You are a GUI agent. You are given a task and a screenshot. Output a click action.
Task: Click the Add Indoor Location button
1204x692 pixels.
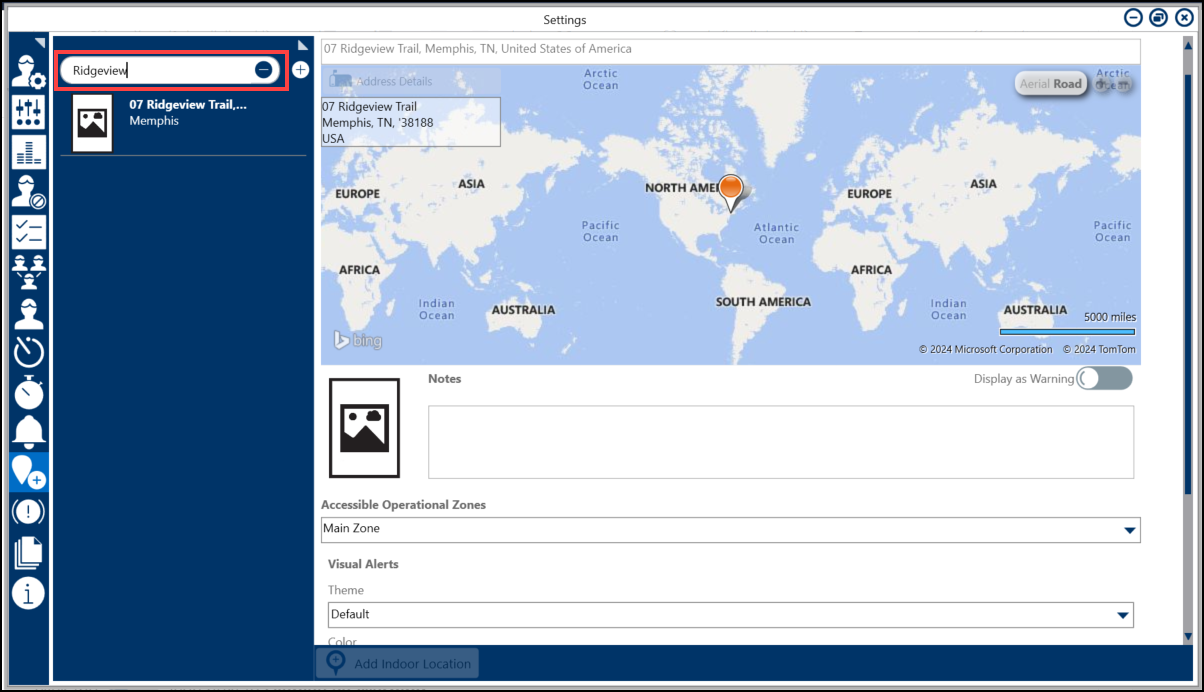click(398, 664)
